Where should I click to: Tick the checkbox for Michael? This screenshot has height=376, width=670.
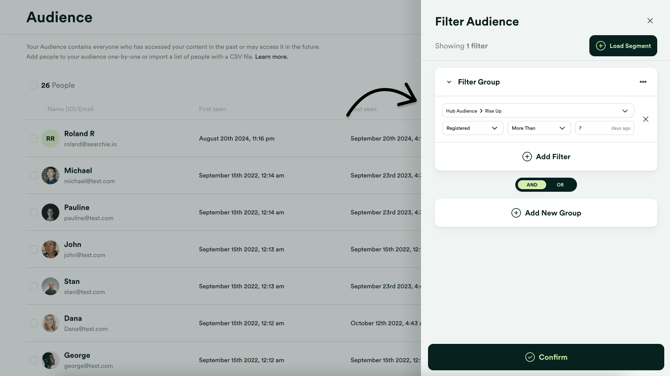pos(33,175)
